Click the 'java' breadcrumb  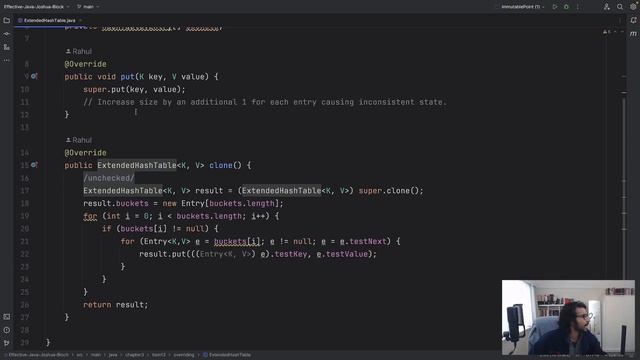(113, 355)
